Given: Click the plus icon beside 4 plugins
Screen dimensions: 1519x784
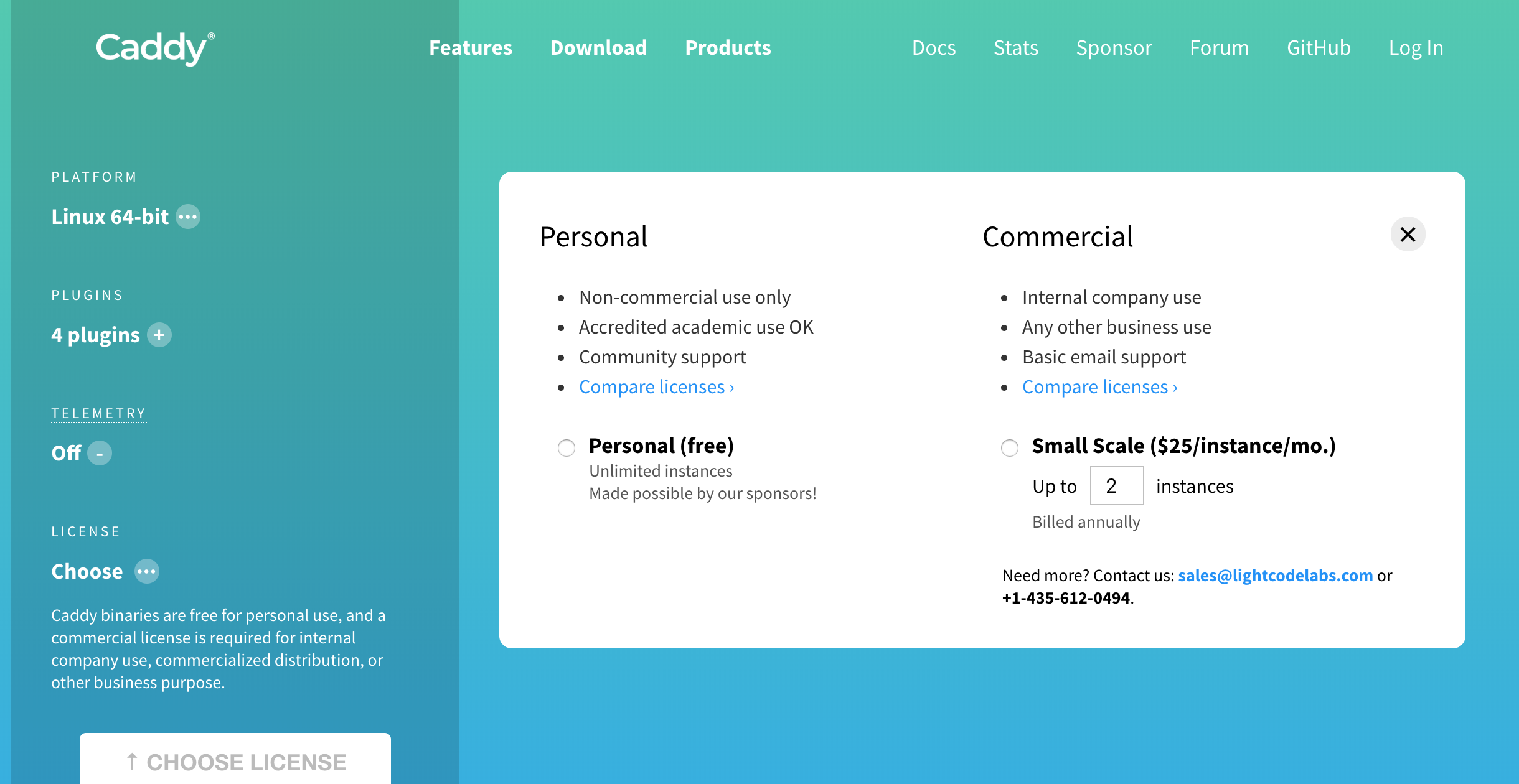Looking at the screenshot, I should tap(159, 335).
